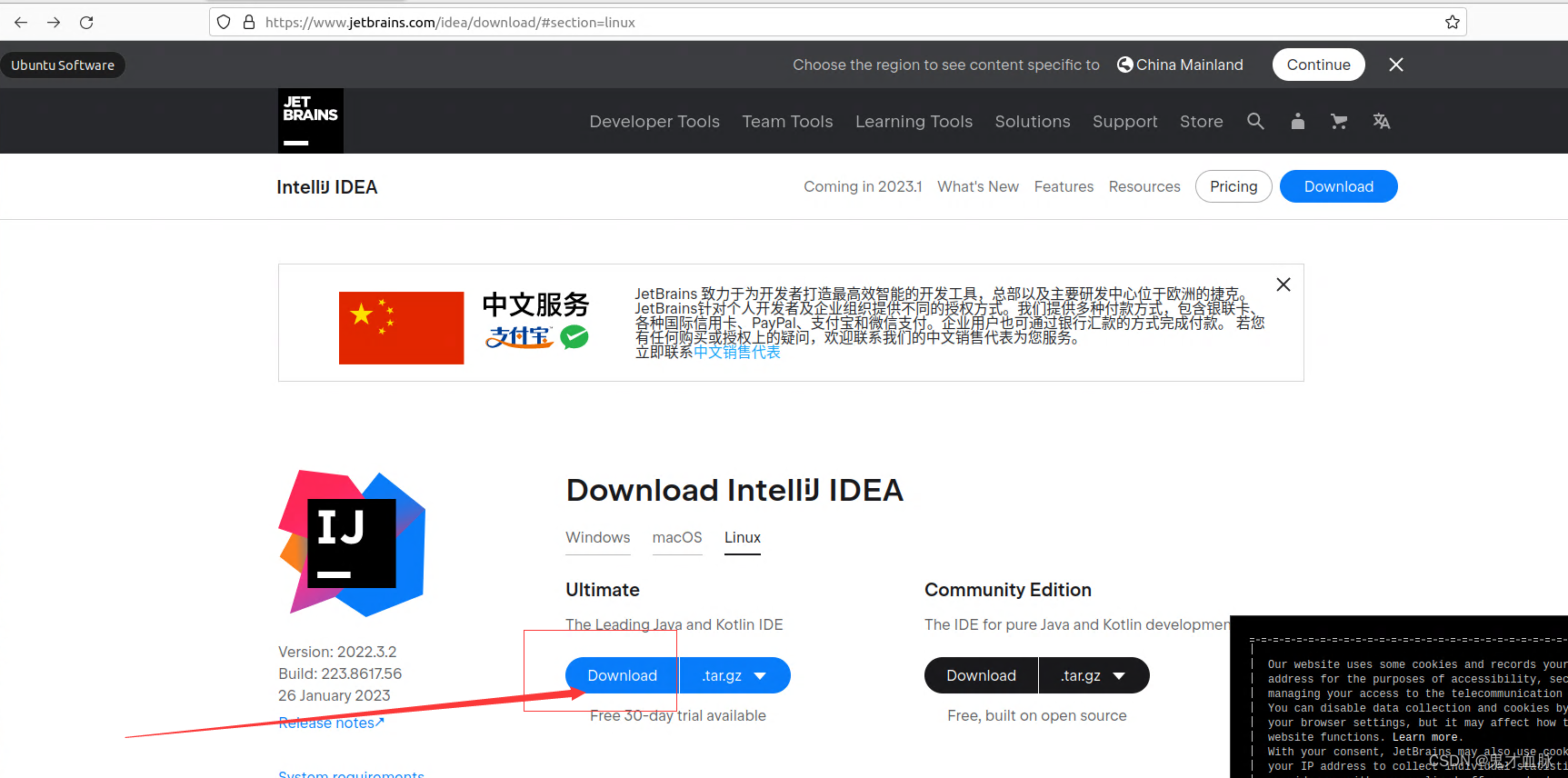Open the Support menu
This screenshot has width=1568, height=778.
pos(1125,122)
